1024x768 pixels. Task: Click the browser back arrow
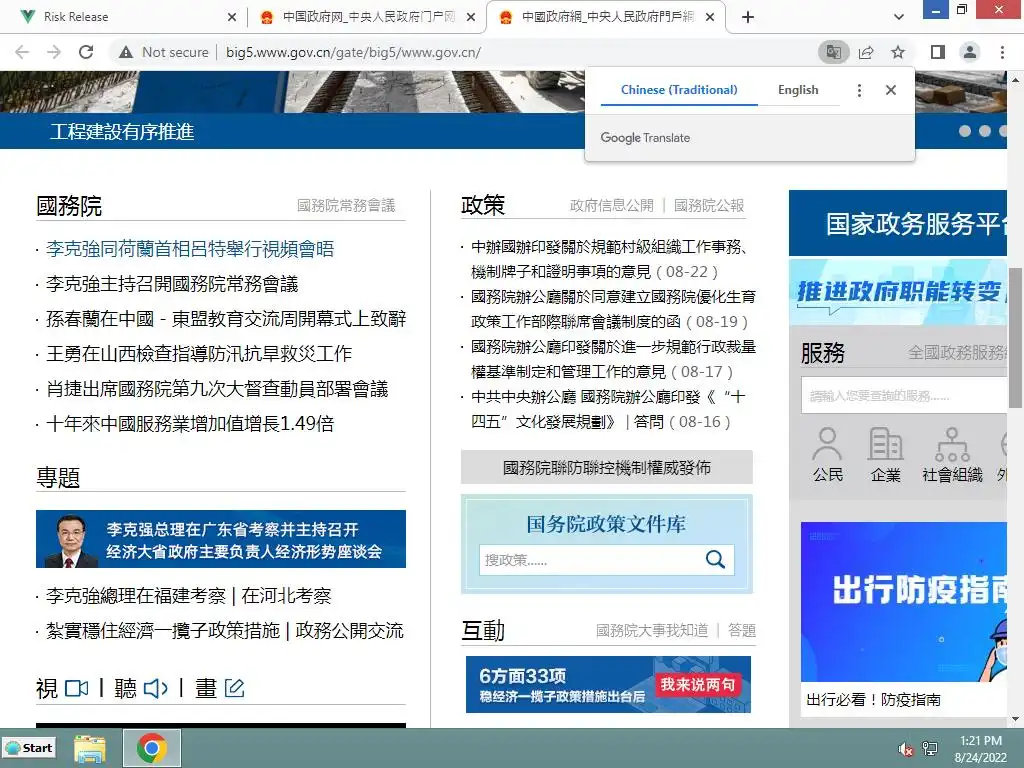click(22, 52)
